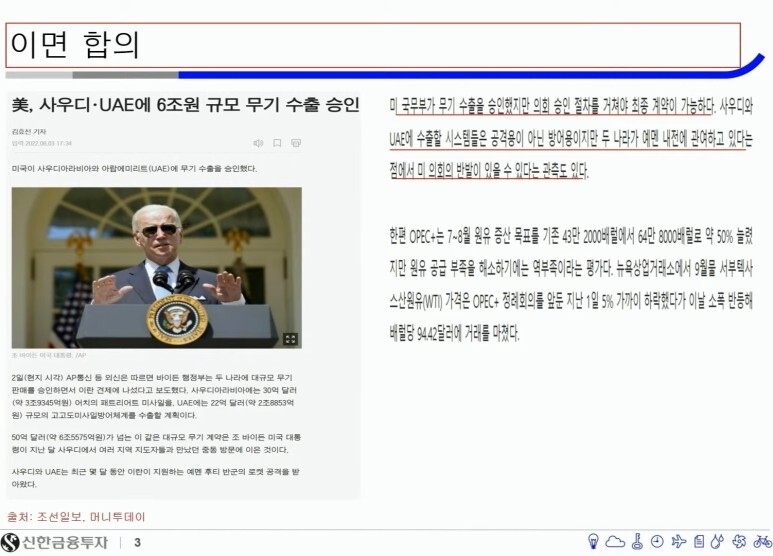Click the photo caption '조 바이든 미국 대통령. /AP'
This screenshot has height=556, width=773.
49,355
